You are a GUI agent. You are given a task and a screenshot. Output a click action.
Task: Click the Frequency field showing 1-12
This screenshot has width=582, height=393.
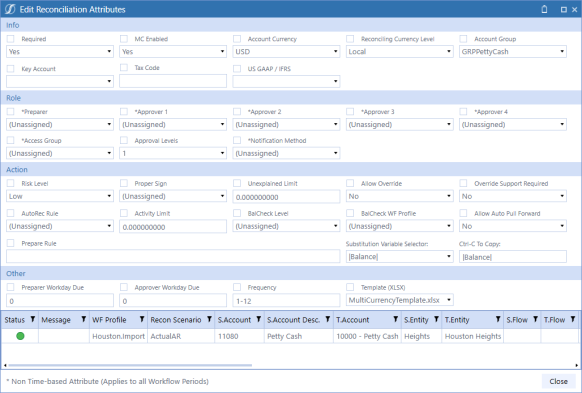pyautogui.click(x=286, y=301)
